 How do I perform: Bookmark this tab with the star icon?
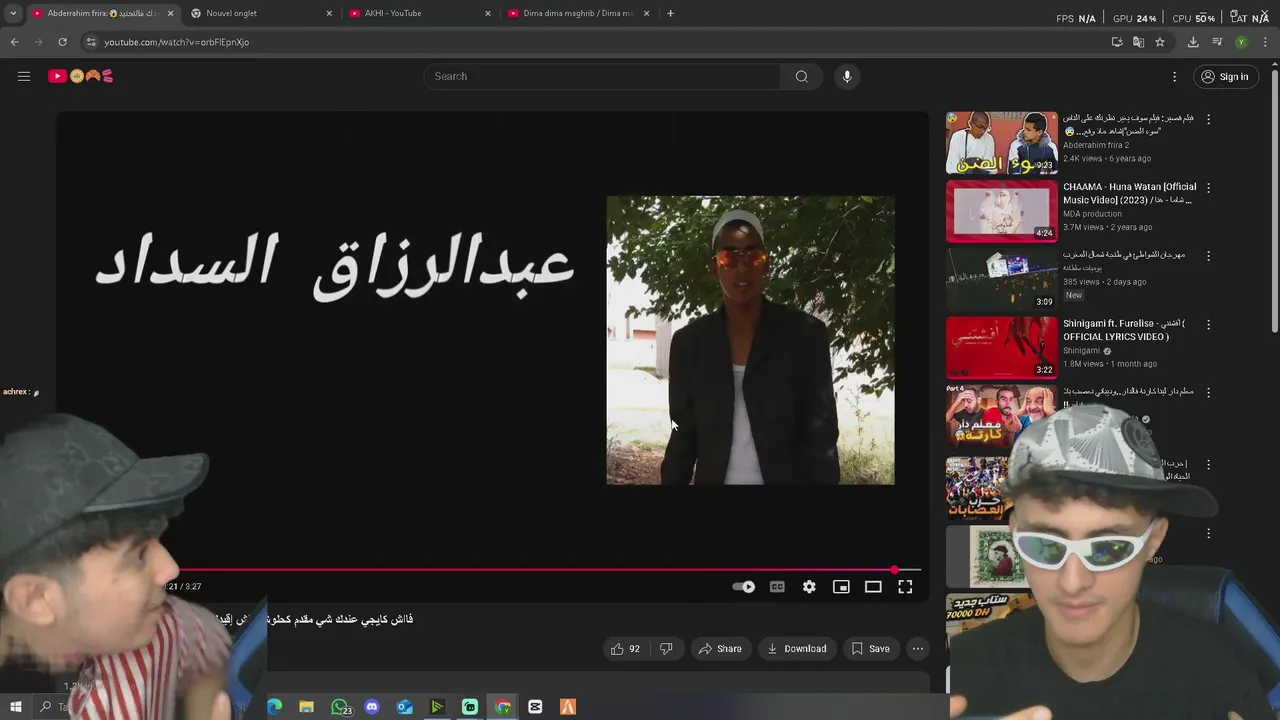coord(1160,42)
